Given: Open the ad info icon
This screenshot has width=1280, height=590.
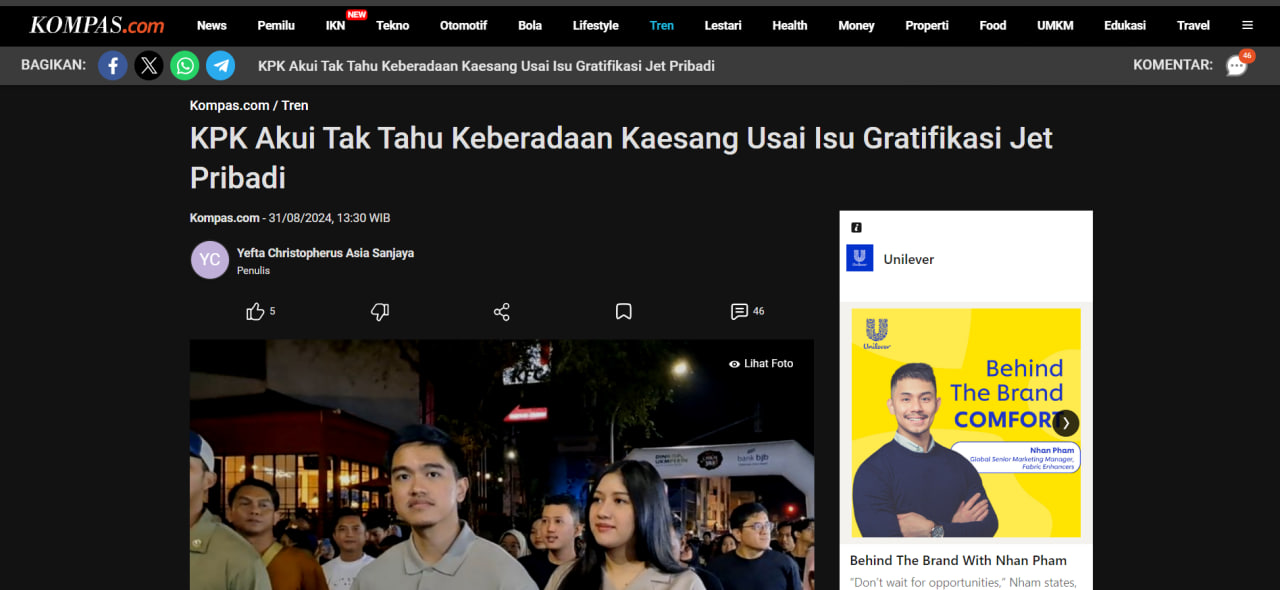Looking at the screenshot, I should (x=856, y=227).
